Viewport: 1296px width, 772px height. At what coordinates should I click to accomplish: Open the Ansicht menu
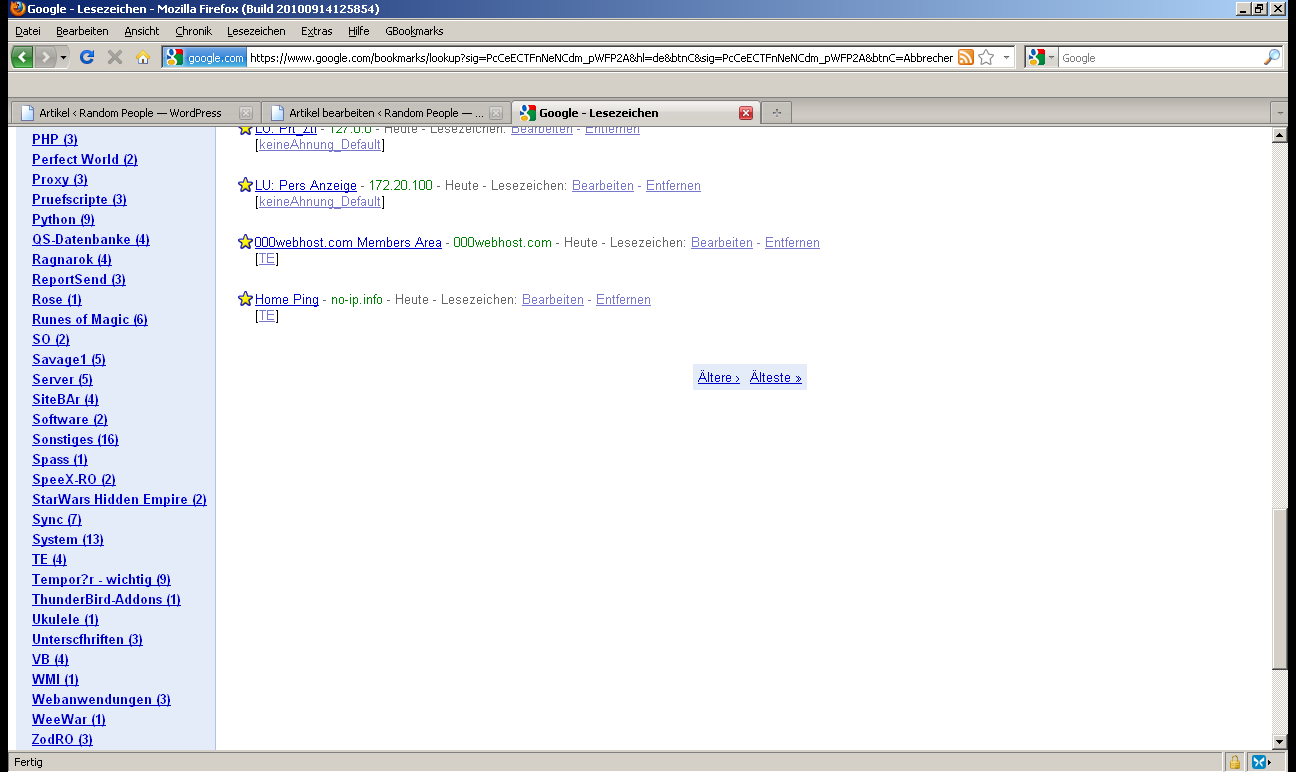[x=142, y=31]
